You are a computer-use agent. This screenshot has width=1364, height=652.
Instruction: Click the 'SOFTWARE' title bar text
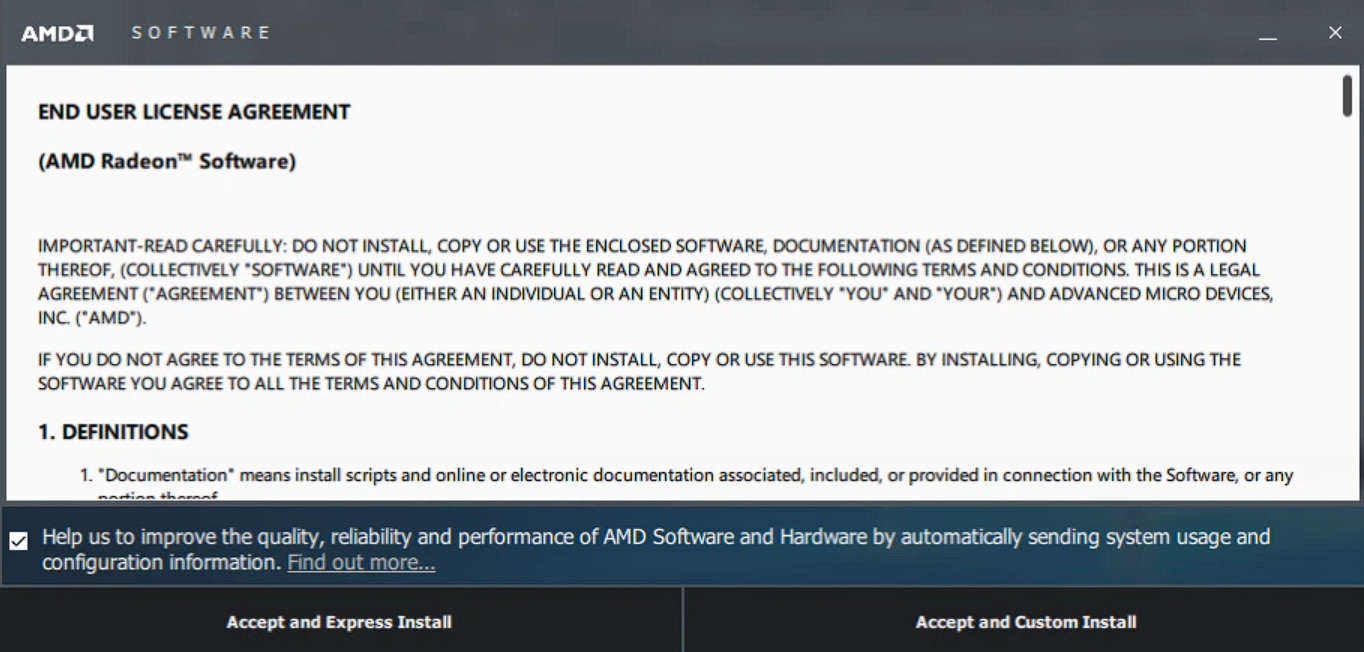click(201, 33)
